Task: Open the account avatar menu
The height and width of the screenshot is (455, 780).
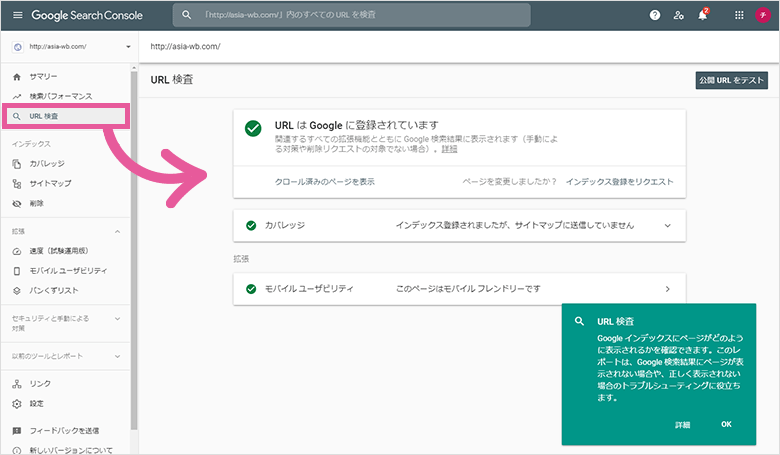Action: tap(763, 15)
